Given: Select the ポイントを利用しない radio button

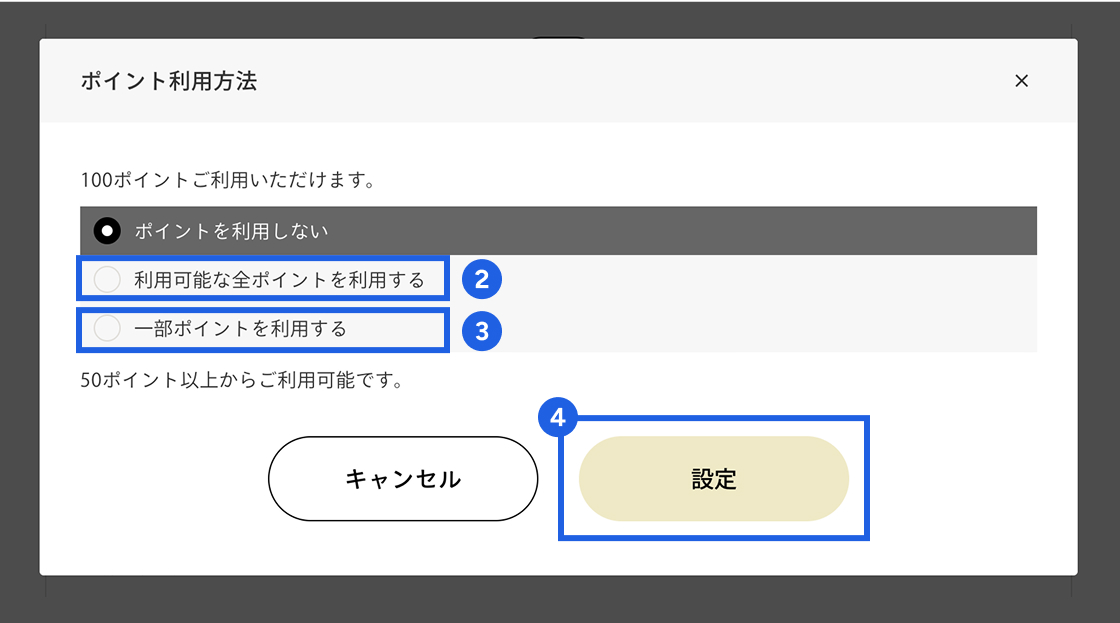Looking at the screenshot, I should 106,231.
